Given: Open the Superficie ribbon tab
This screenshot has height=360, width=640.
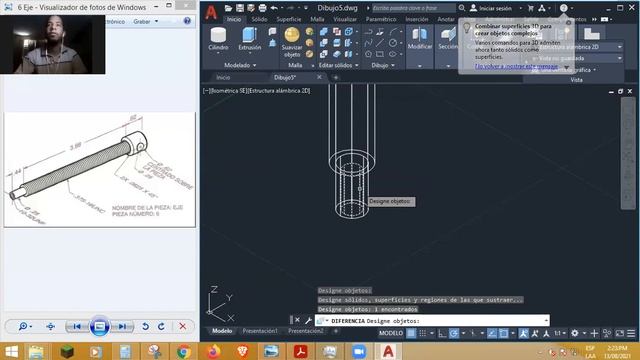Looking at the screenshot, I should [289, 19].
